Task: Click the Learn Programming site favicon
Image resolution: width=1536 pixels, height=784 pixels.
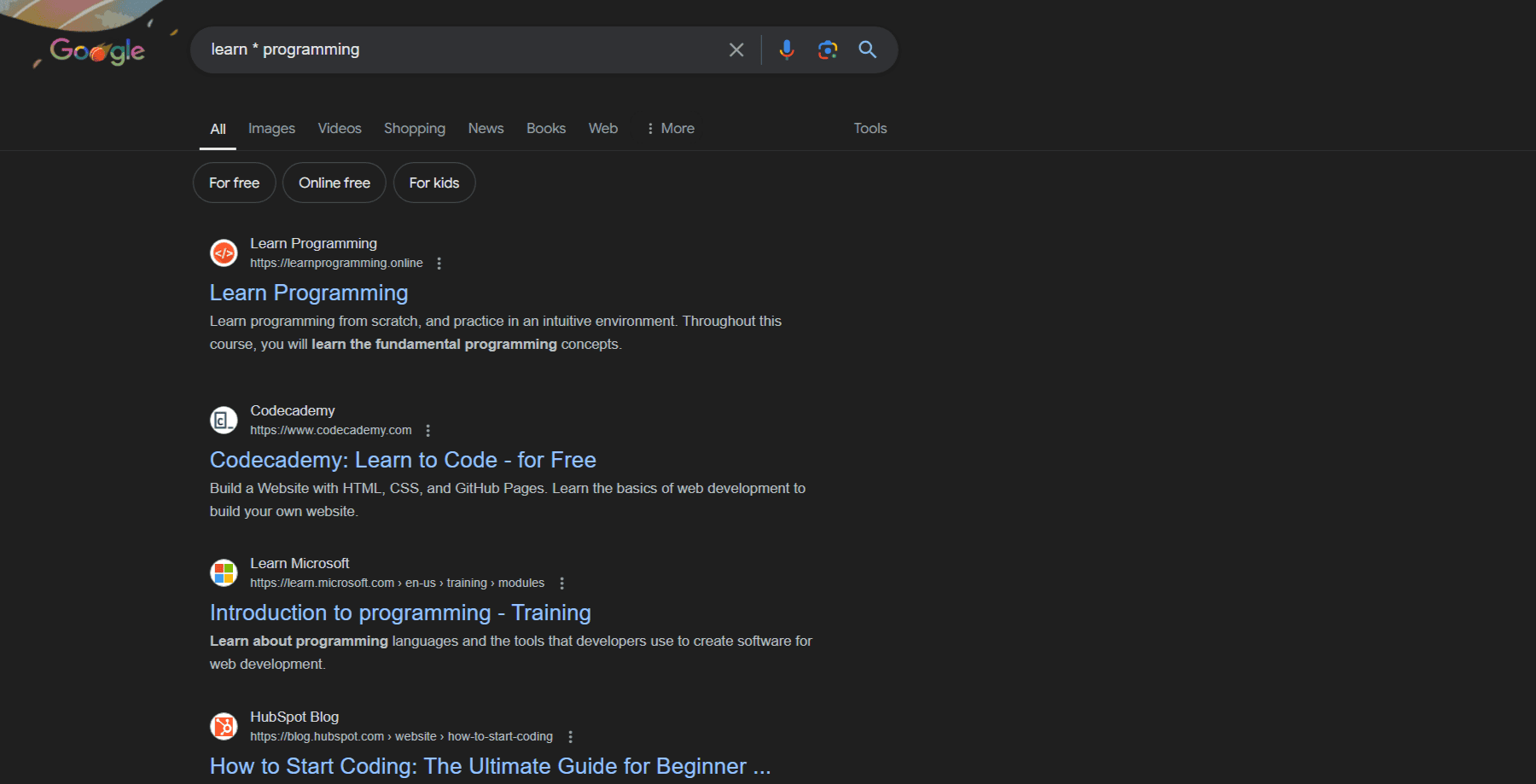Action: pyautogui.click(x=224, y=253)
